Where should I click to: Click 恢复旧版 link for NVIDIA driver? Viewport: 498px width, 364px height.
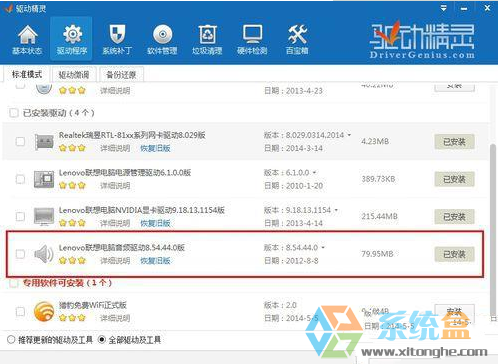click(x=155, y=223)
